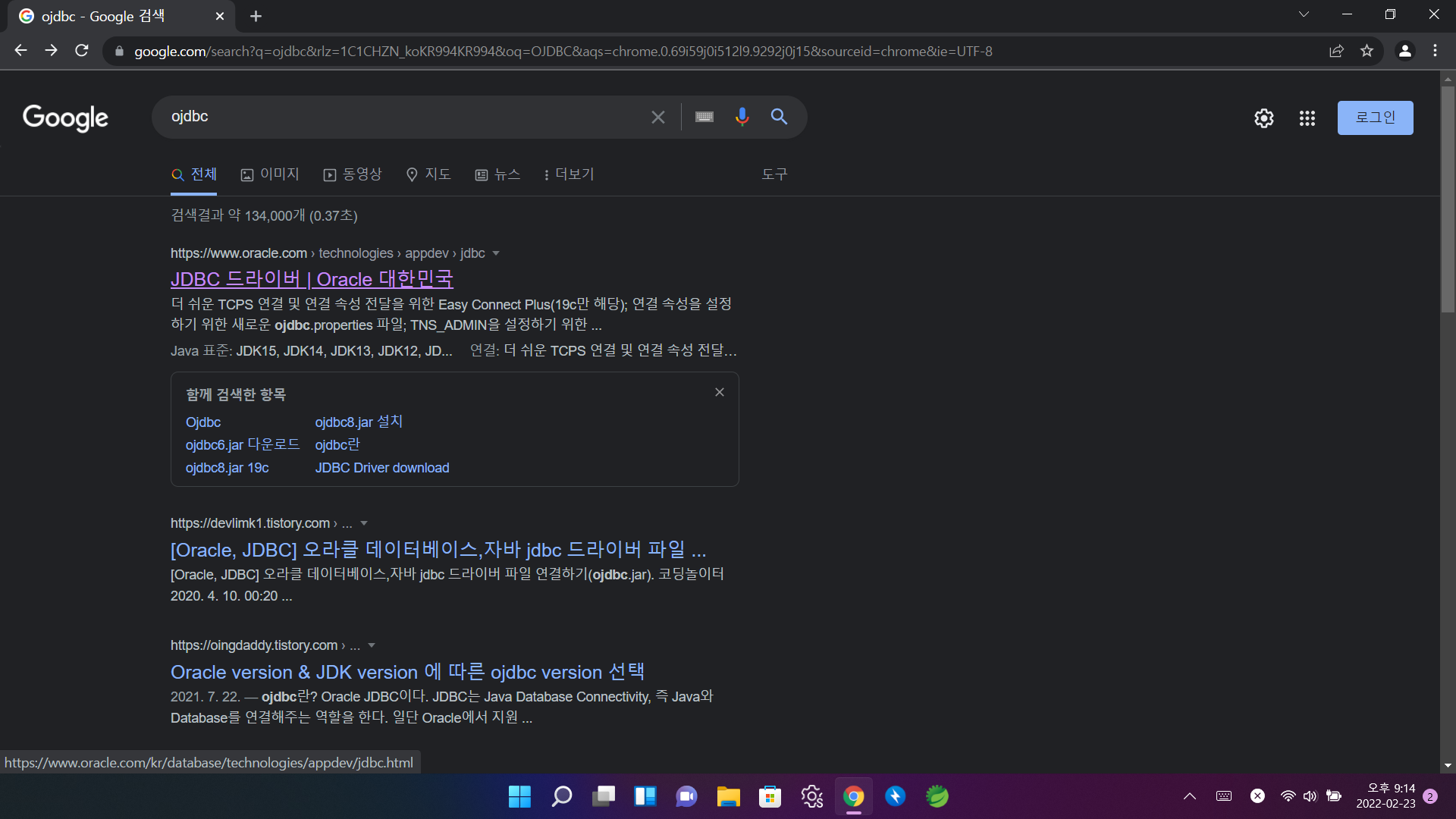This screenshot has height=819, width=1456.
Task: Open the on-screen keyboard input tool
Action: tap(704, 117)
